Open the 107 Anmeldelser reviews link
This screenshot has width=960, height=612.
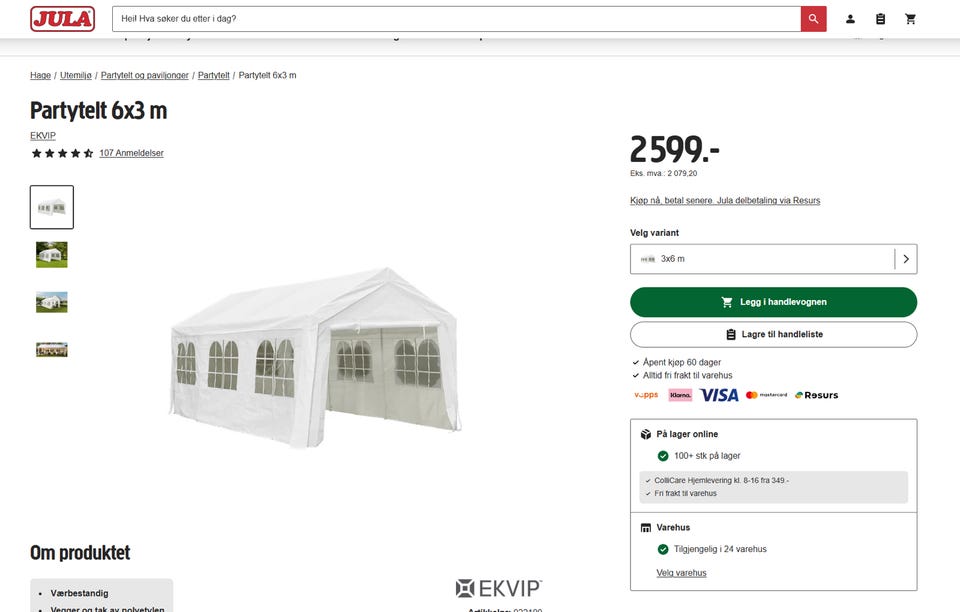tap(132, 153)
